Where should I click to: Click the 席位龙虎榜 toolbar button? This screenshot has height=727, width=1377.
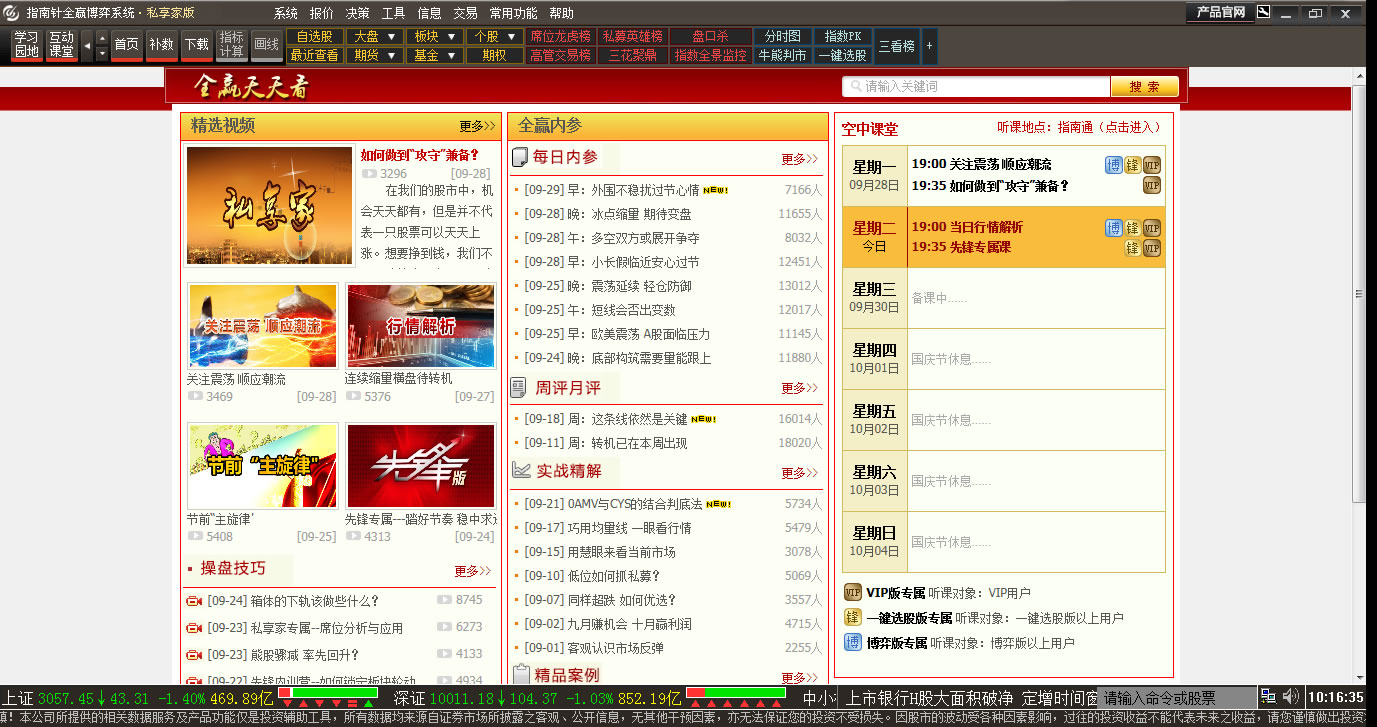[x=560, y=36]
